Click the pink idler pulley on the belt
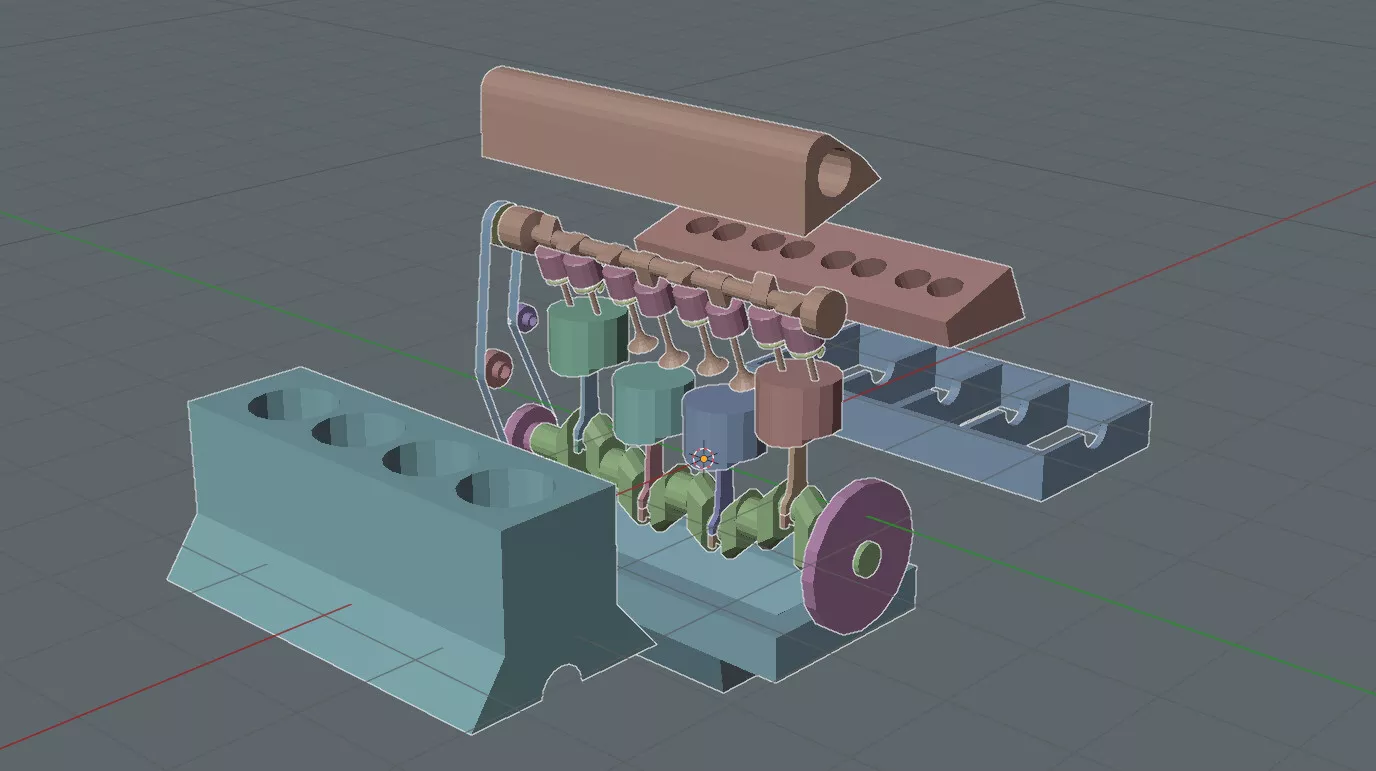Viewport: 1376px width, 771px height. (497, 368)
